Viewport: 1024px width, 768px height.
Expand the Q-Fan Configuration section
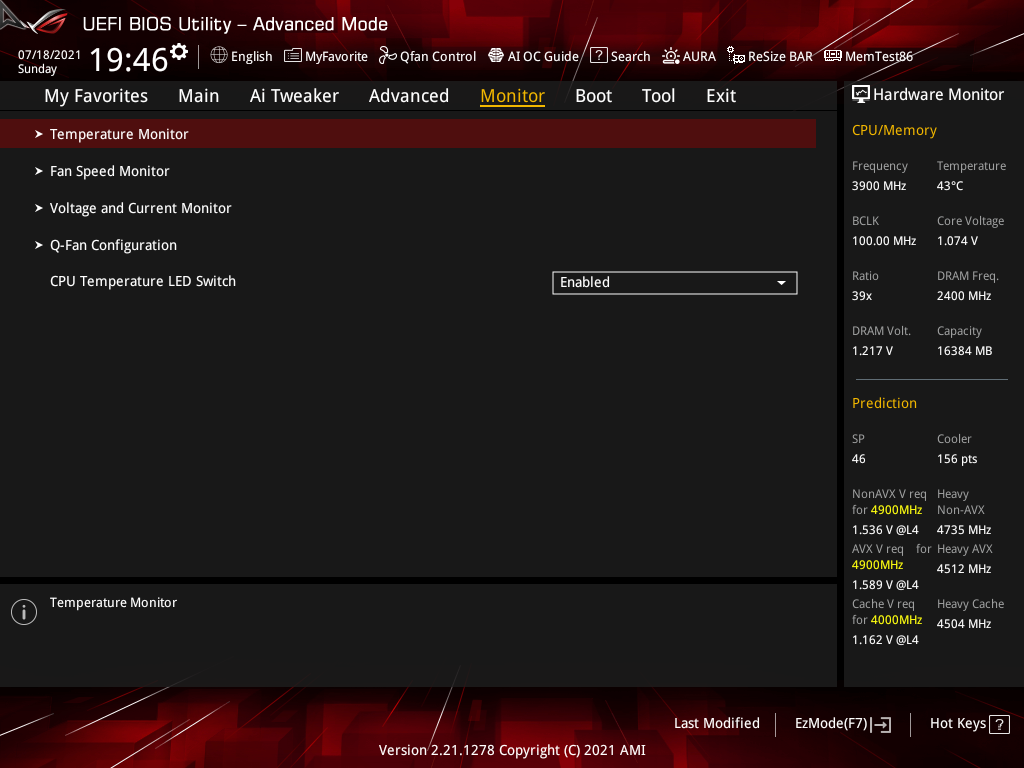coord(113,244)
